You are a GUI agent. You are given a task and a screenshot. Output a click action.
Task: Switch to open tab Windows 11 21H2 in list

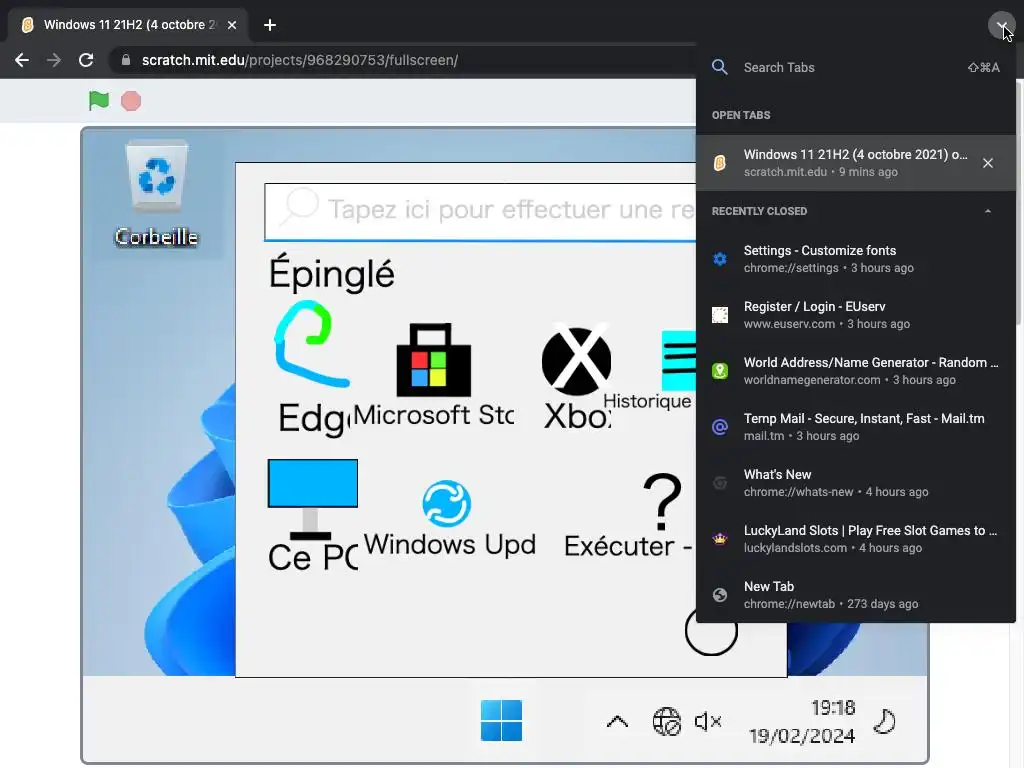856,163
